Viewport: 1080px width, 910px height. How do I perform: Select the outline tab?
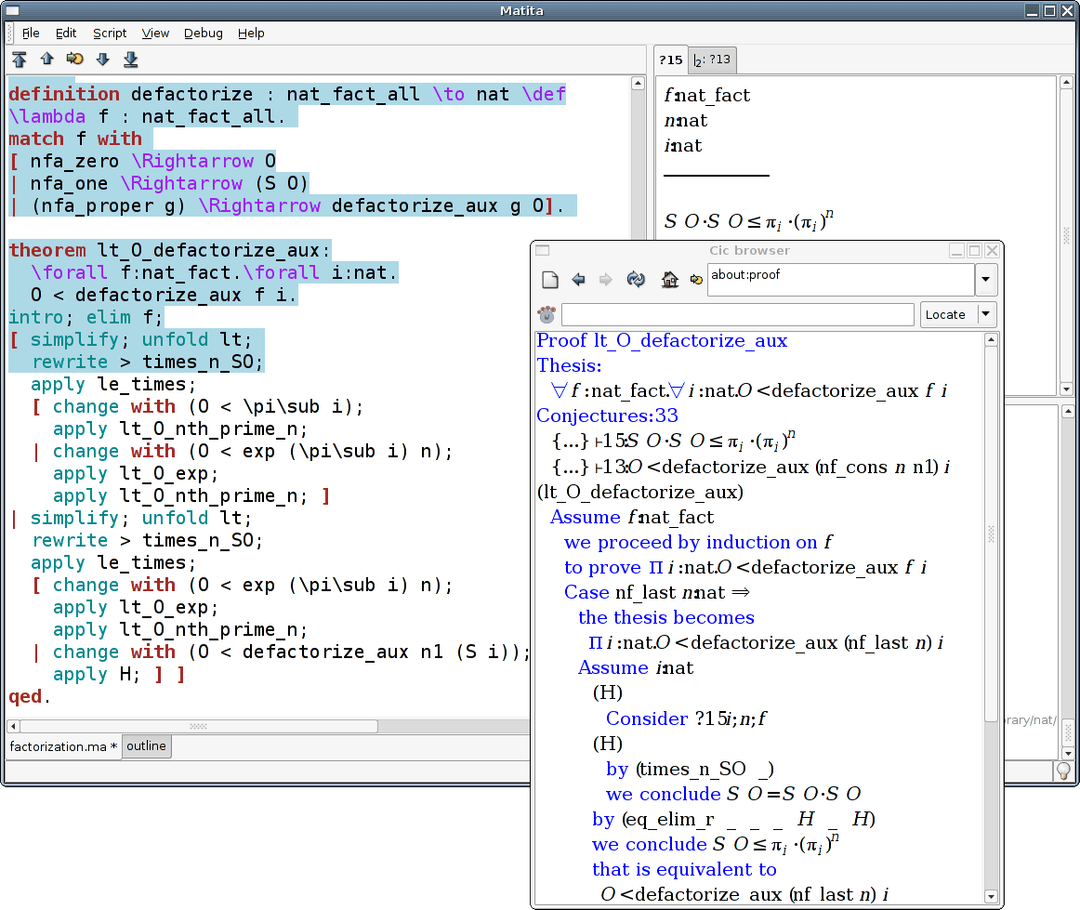click(146, 746)
